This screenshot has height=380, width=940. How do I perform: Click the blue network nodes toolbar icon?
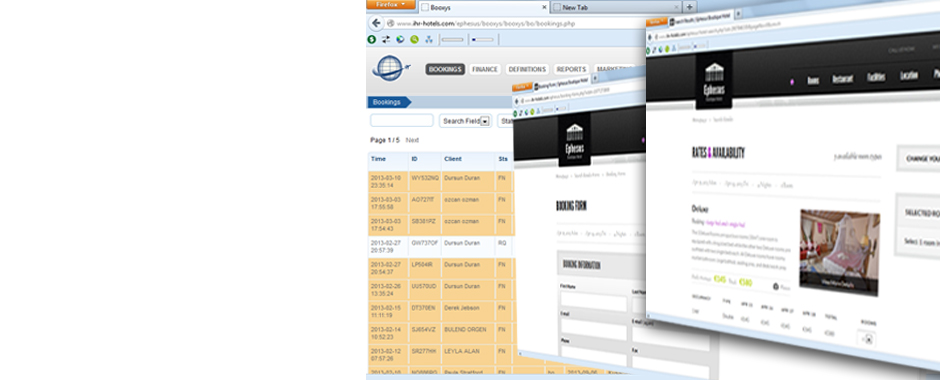[429, 40]
